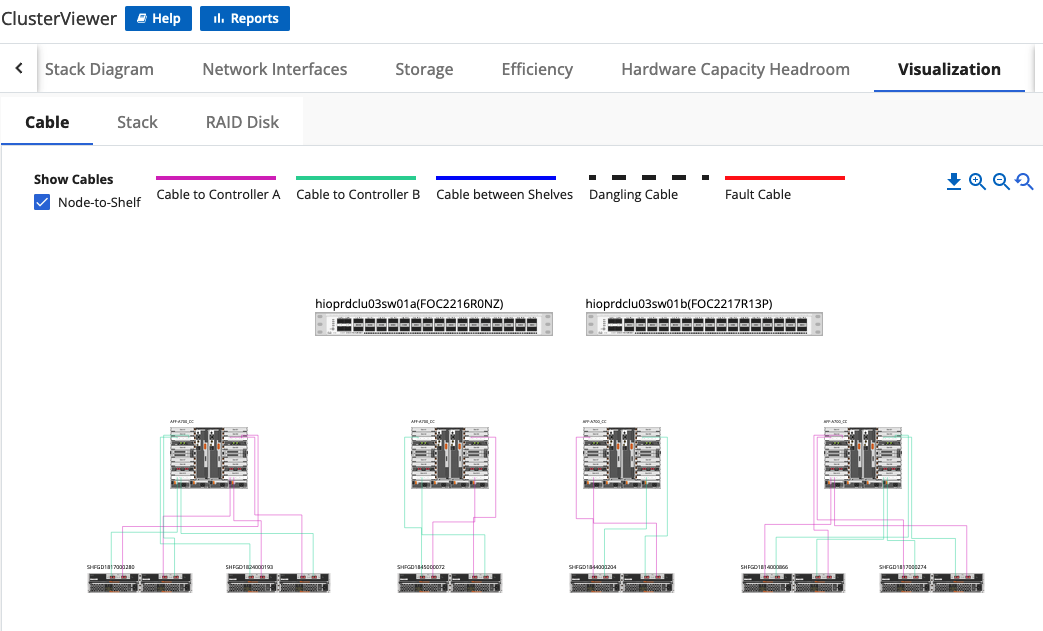Click the red Fault Cable legend line
The image size is (1043, 631).
(785, 178)
